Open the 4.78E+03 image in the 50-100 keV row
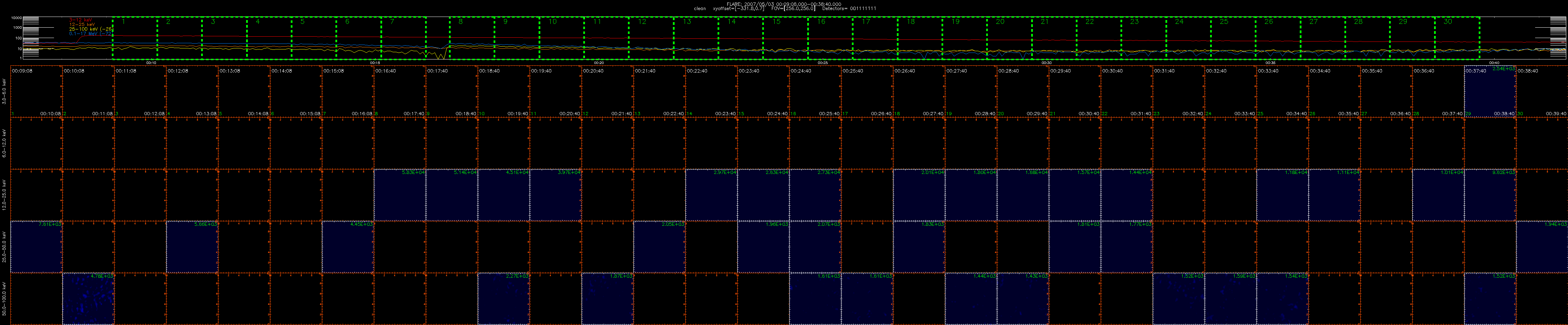1568x325 pixels. (x=88, y=298)
